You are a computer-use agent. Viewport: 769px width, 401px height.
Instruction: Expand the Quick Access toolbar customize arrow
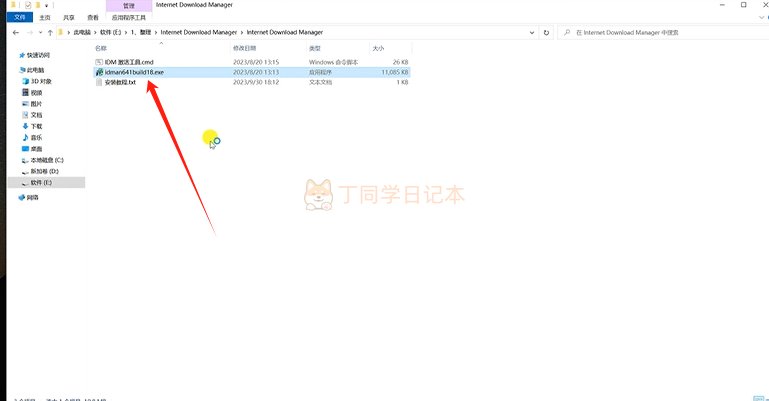pyautogui.click(x=47, y=5)
